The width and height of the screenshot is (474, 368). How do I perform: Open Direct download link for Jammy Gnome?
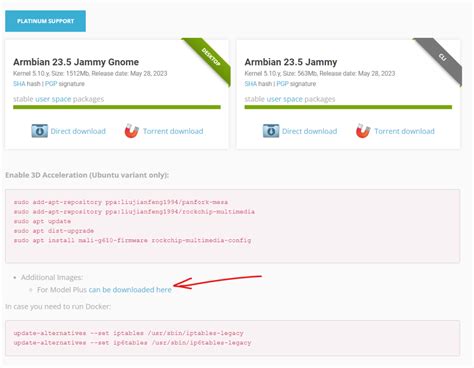pos(78,131)
